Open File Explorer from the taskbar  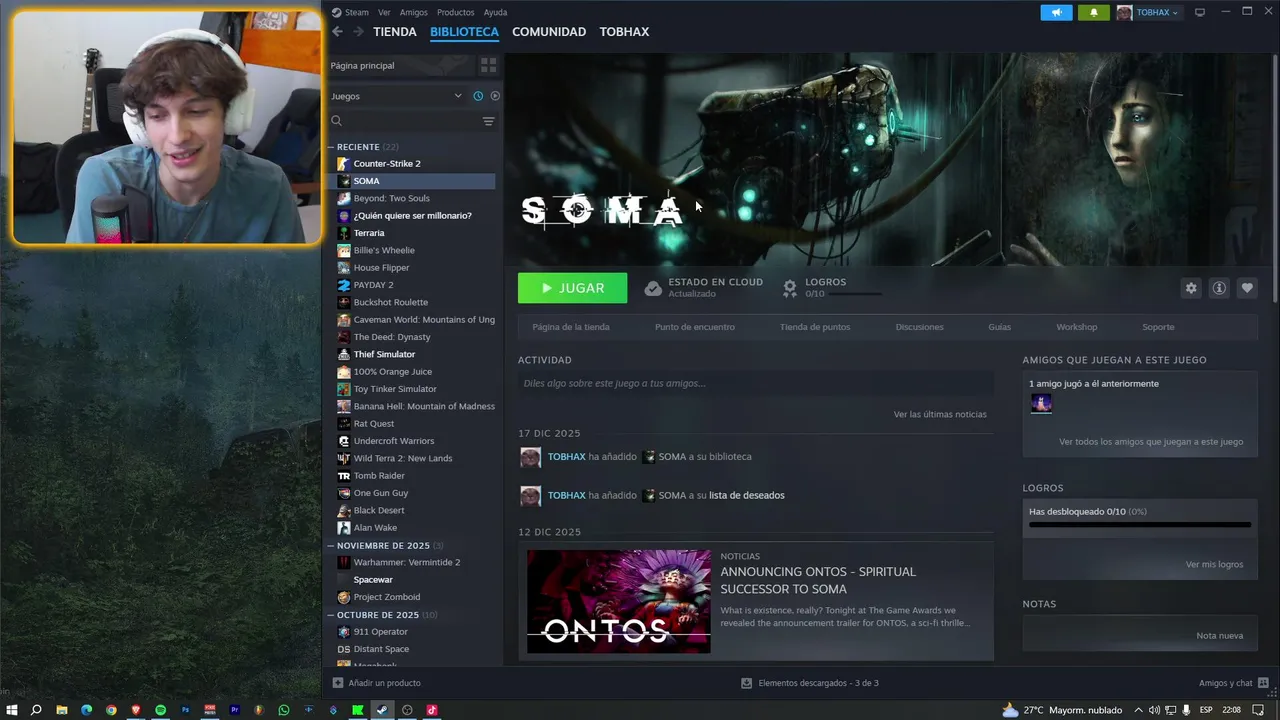(x=62, y=710)
